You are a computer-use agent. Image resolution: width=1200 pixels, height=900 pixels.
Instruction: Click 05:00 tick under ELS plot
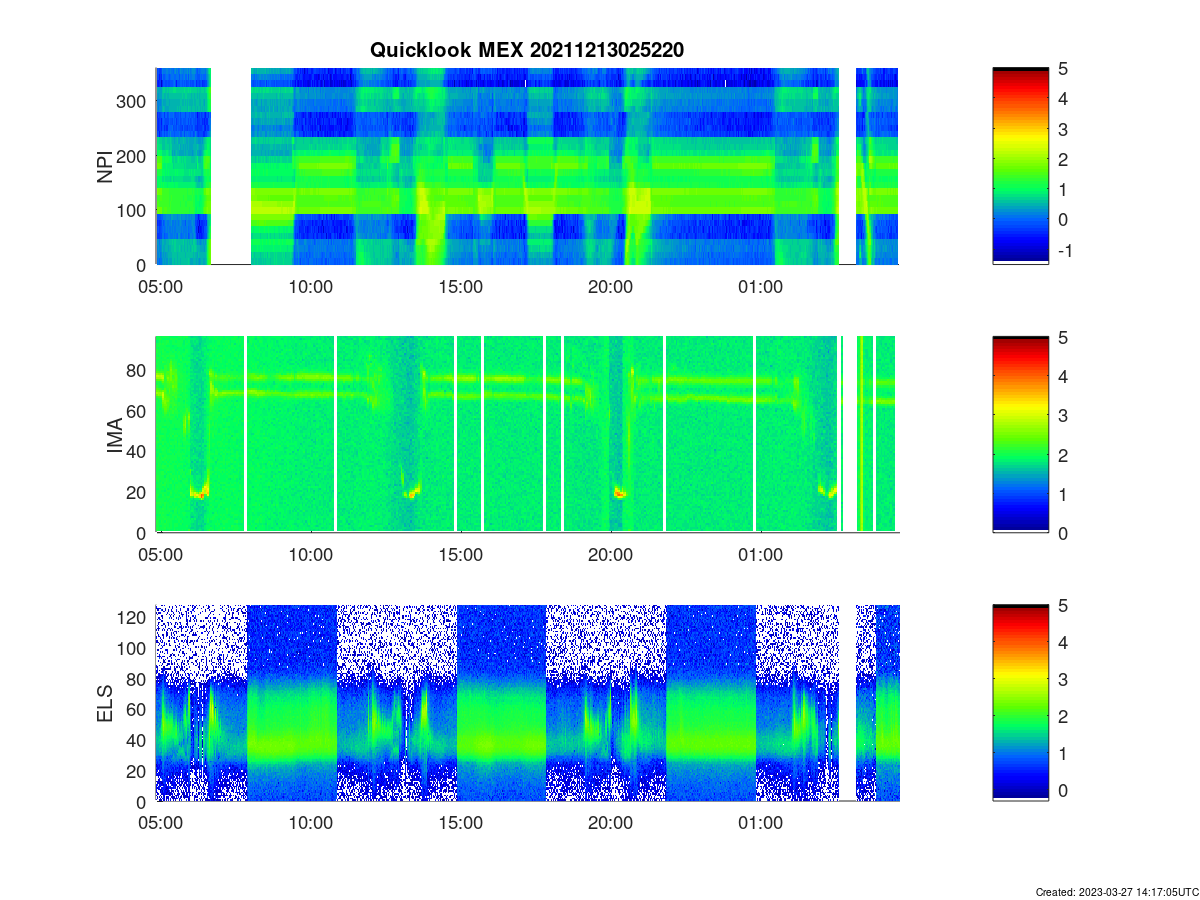[160, 824]
